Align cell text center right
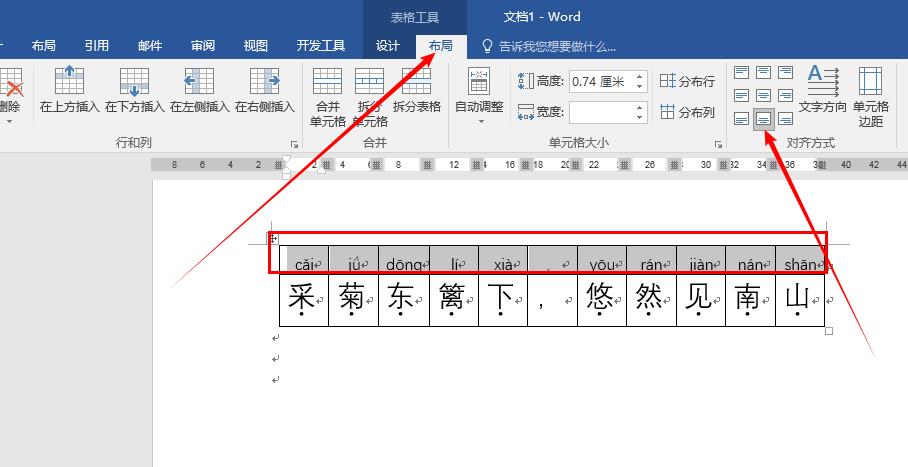 click(786, 96)
